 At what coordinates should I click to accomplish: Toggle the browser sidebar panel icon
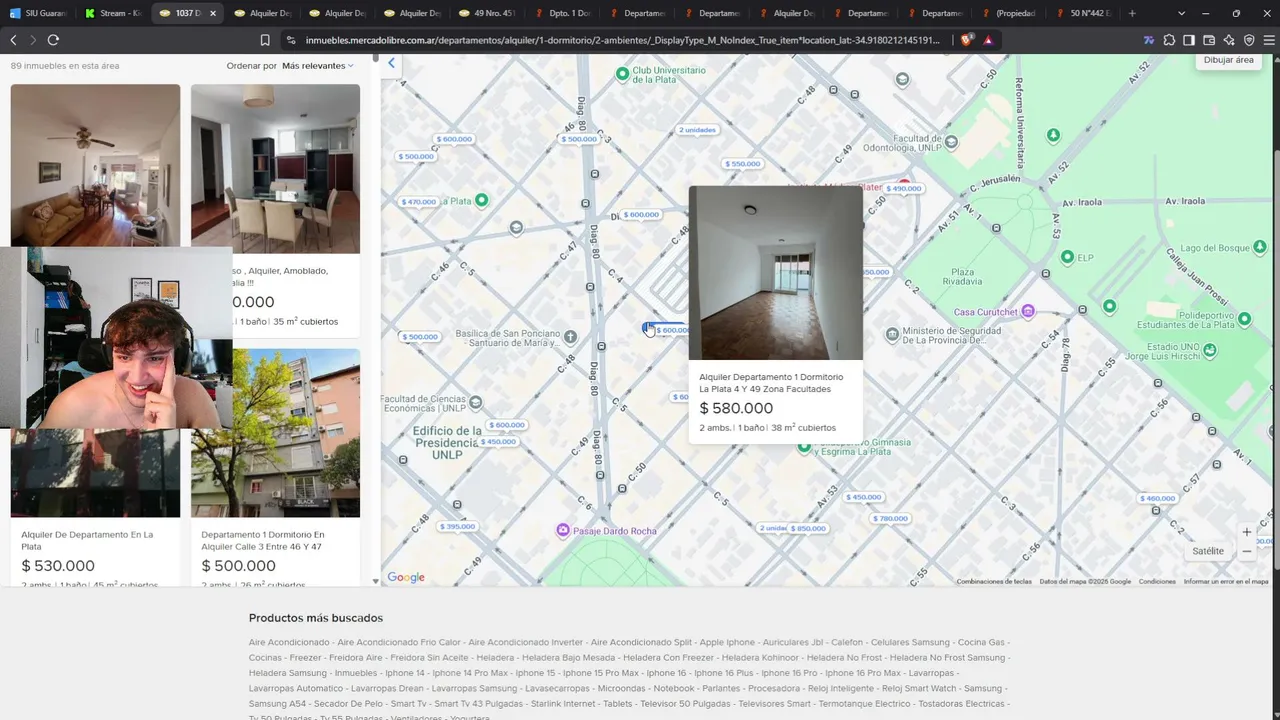point(1189,40)
